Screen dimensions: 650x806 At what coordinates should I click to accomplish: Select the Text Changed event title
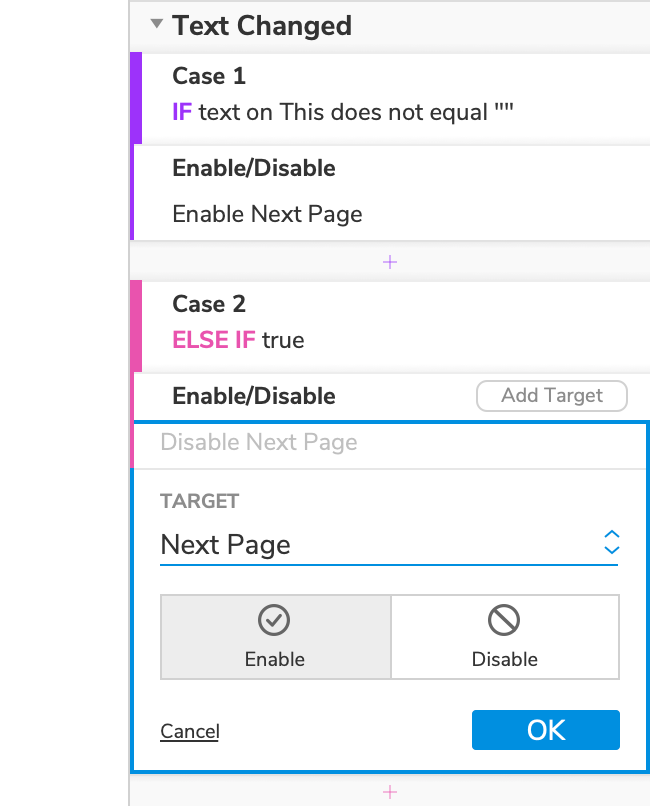coord(262,26)
